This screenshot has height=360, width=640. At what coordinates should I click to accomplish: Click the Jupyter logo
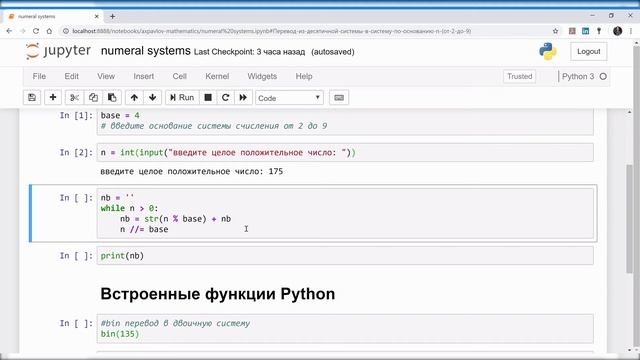point(58,51)
